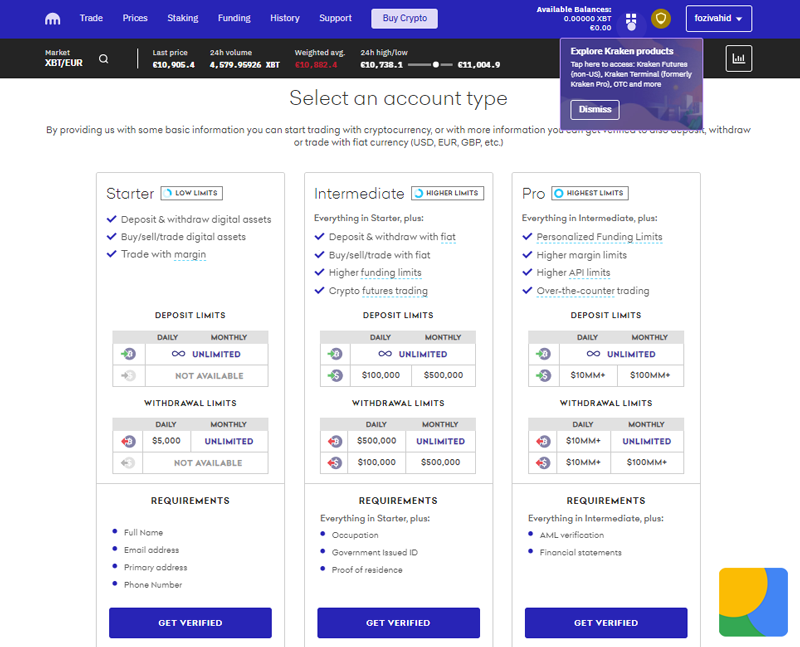Click Intermediate crypto deposit icon
Screen dimensions: 800x647
coord(335,354)
